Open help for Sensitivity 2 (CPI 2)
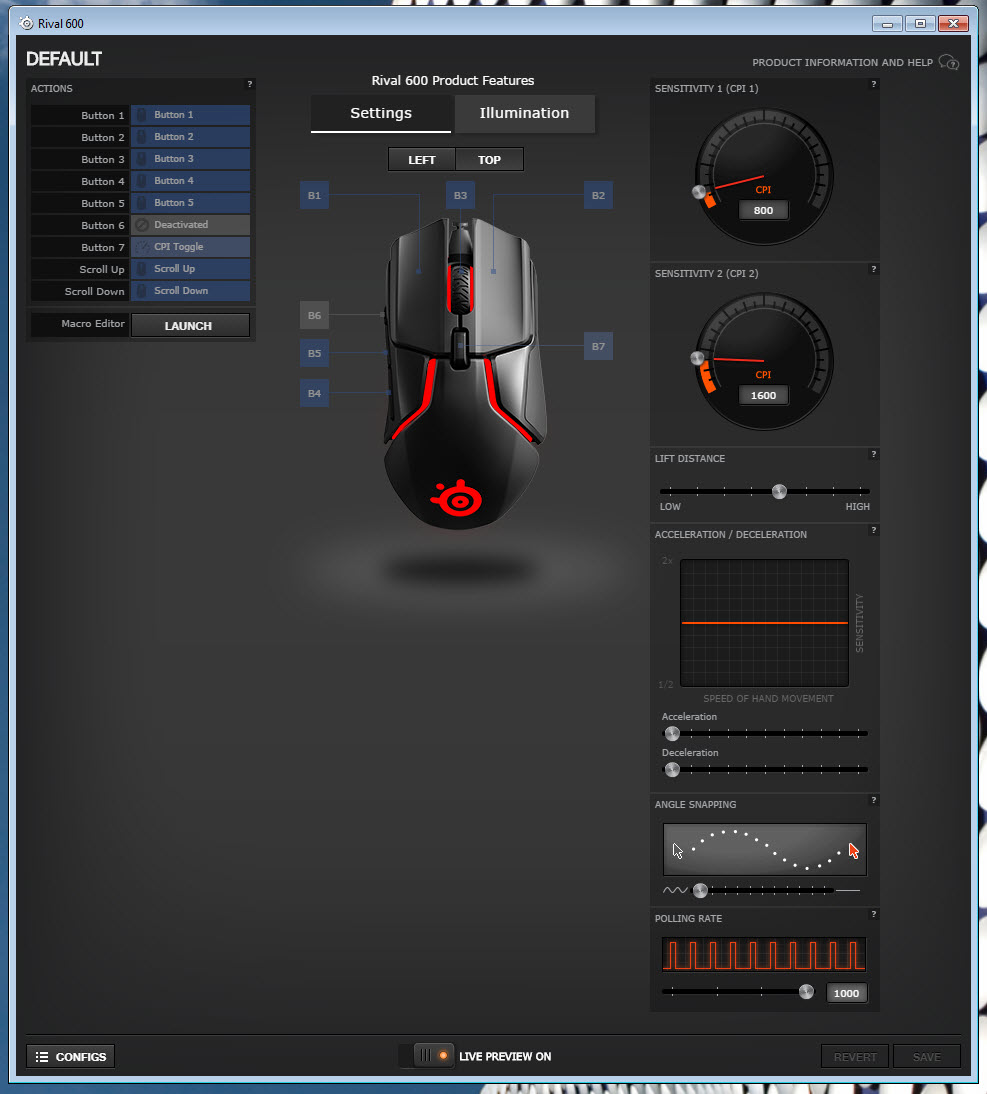The width and height of the screenshot is (987, 1094). (x=873, y=269)
